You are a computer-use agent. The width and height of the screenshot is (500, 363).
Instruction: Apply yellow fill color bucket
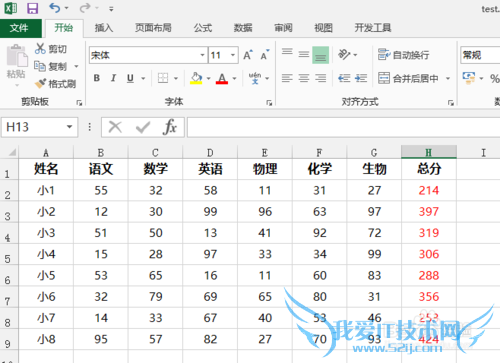pyautogui.click(x=196, y=78)
